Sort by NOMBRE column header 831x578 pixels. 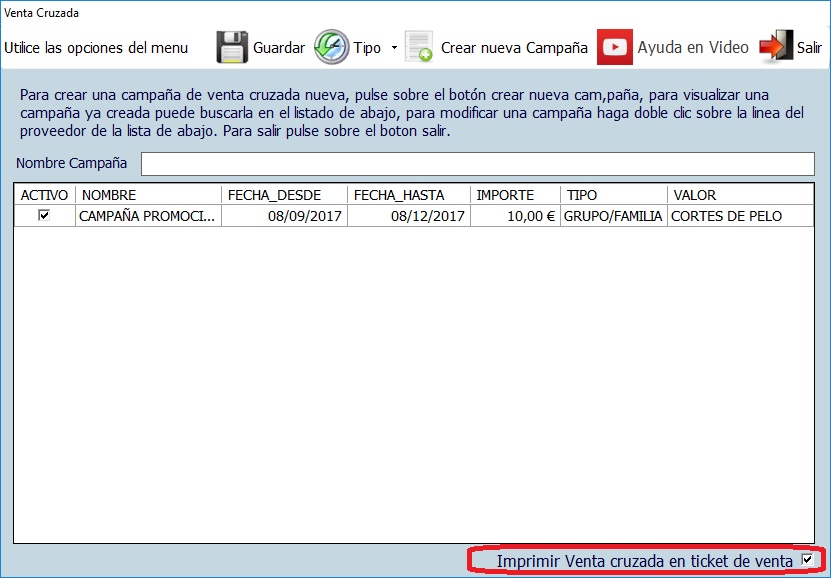[x=148, y=195]
